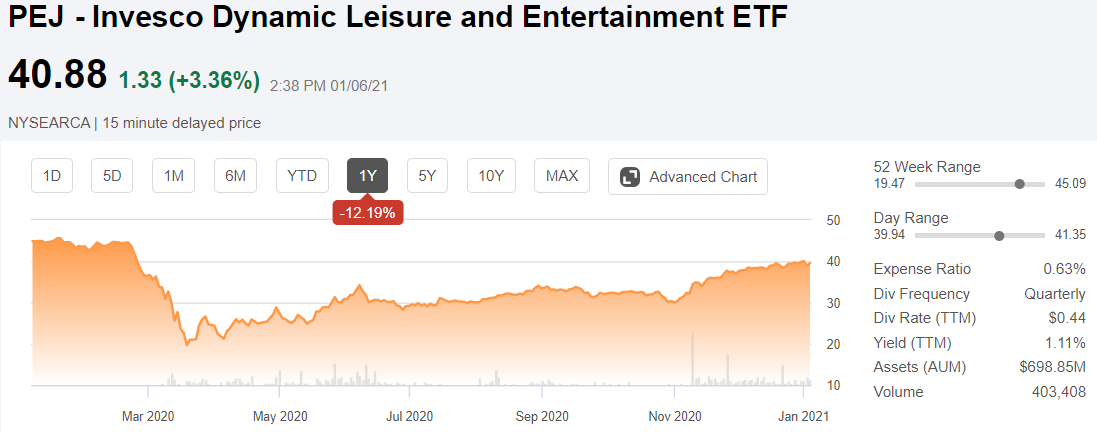Click the yield value 1.11%

click(1066, 343)
